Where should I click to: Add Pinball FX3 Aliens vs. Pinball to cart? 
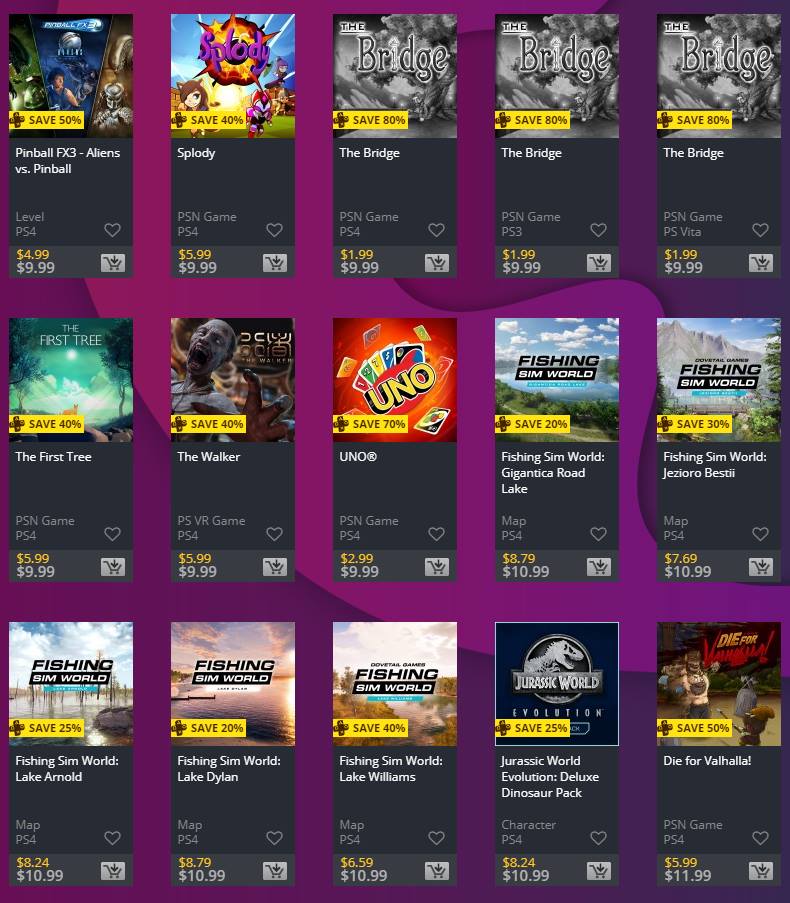coord(113,263)
